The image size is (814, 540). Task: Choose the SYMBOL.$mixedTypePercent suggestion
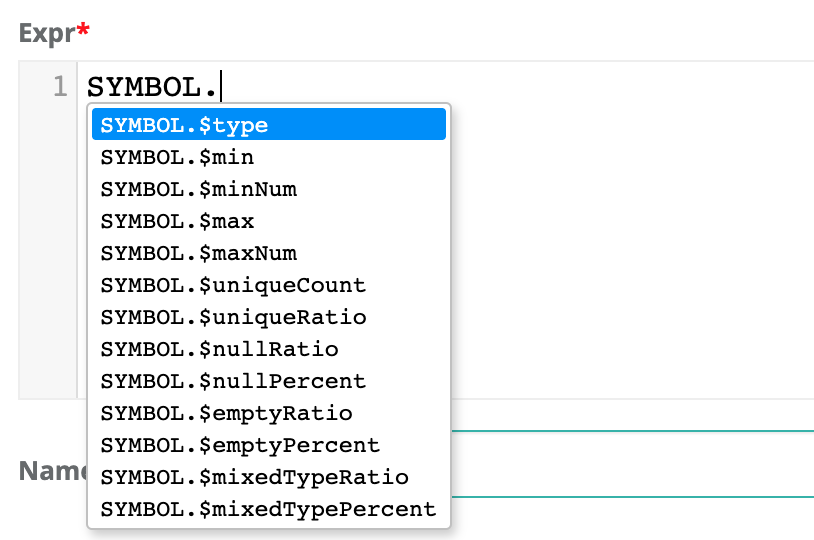[268, 509]
